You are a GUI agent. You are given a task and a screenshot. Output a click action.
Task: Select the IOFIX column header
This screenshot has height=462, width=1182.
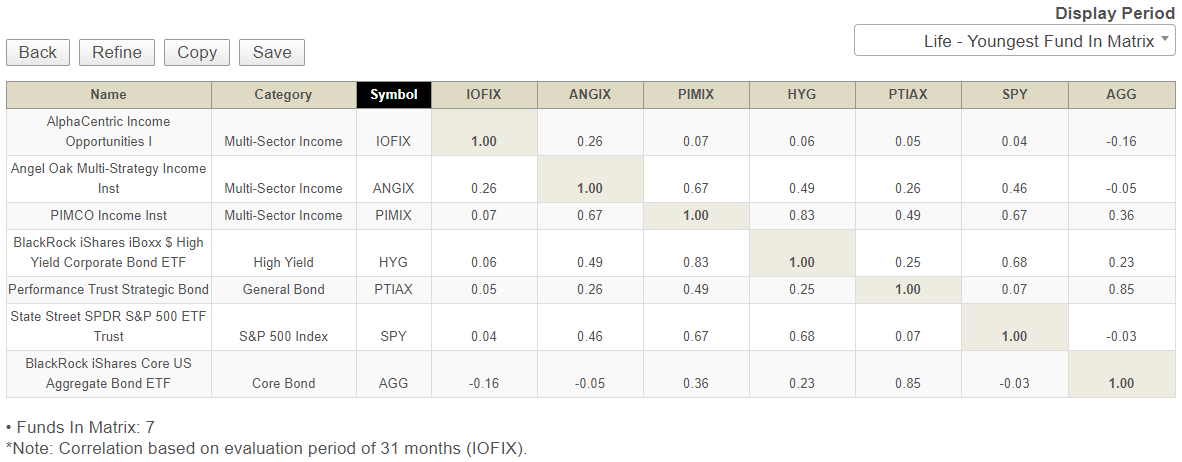pyautogui.click(x=484, y=95)
